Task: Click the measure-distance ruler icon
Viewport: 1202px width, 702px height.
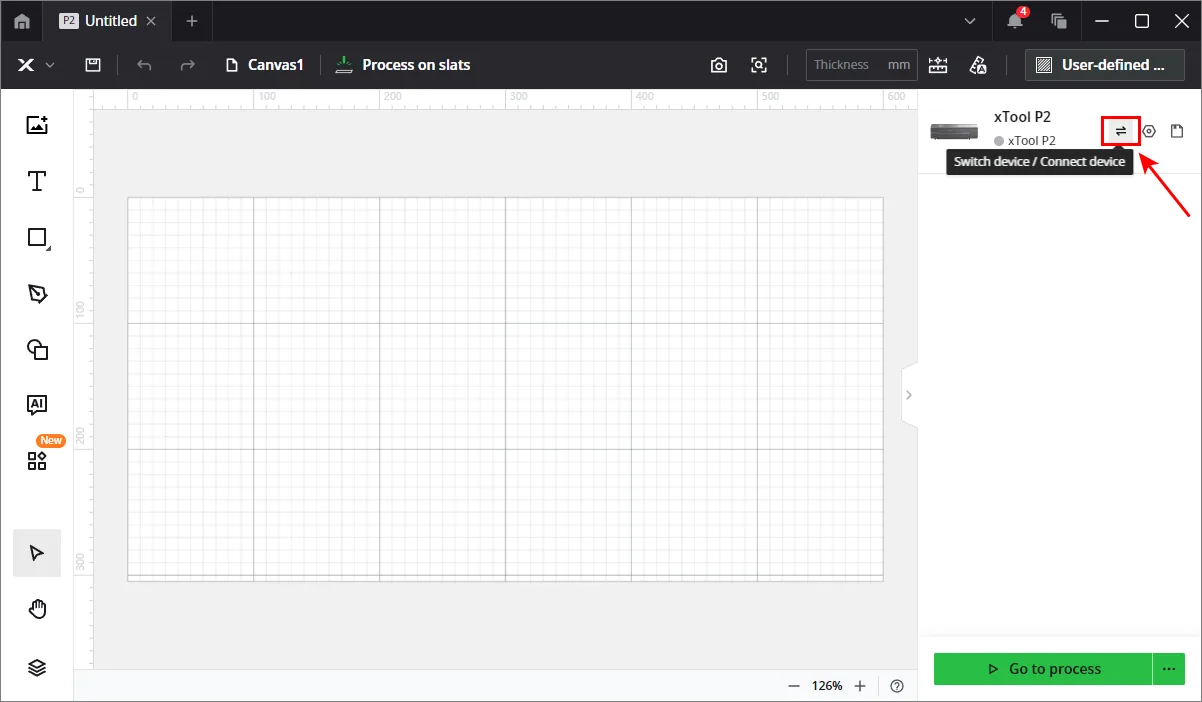Action: click(x=938, y=65)
